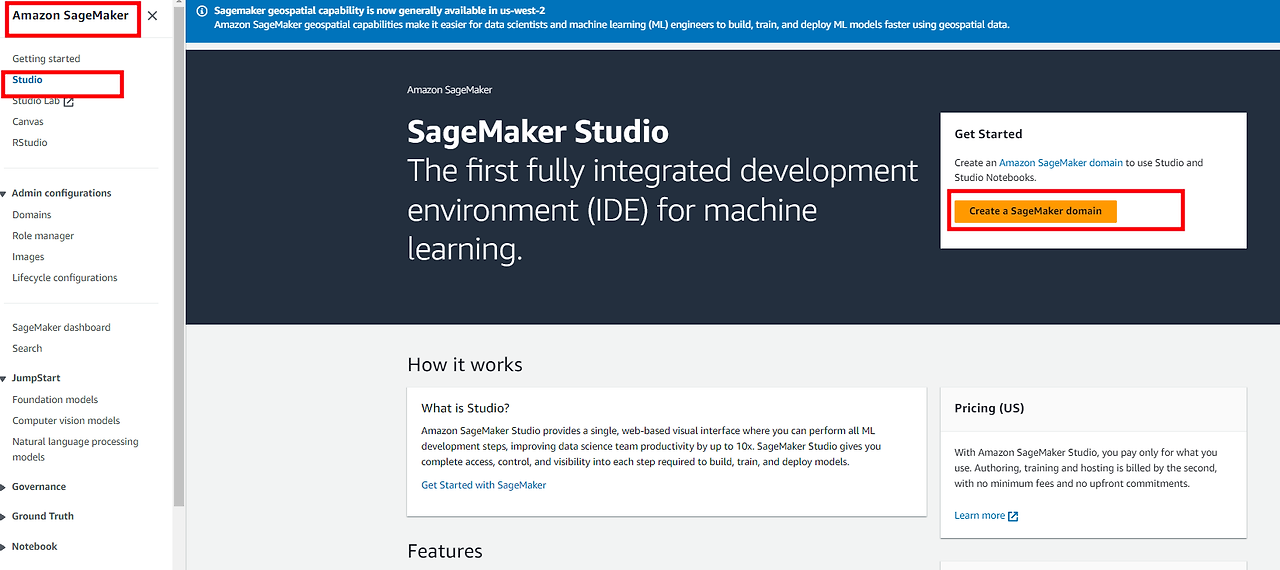Select Studio in the sidebar
Image resolution: width=1280 pixels, height=570 pixels.
(x=27, y=79)
